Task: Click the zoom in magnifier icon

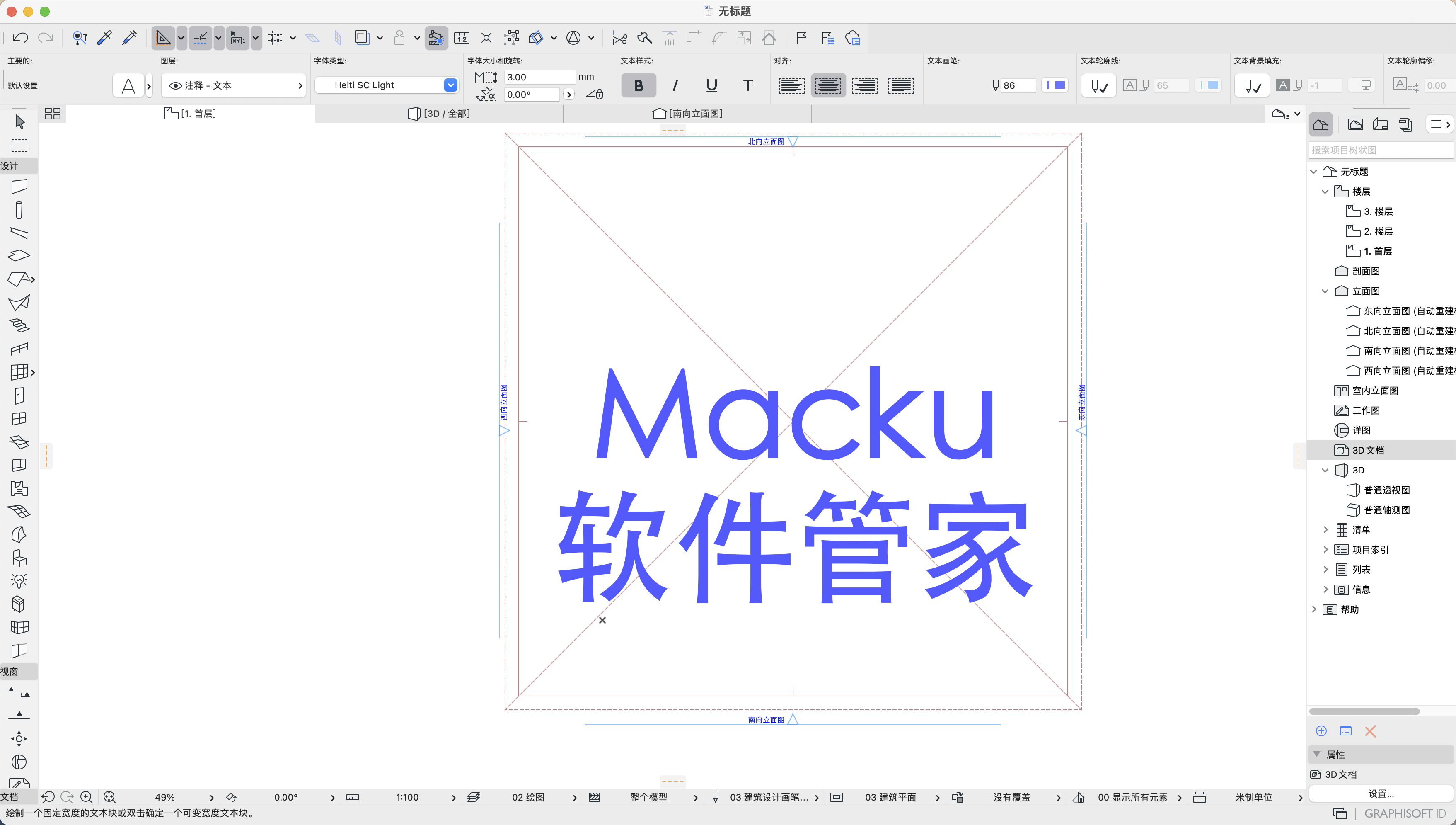Action: (x=87, y=797)
